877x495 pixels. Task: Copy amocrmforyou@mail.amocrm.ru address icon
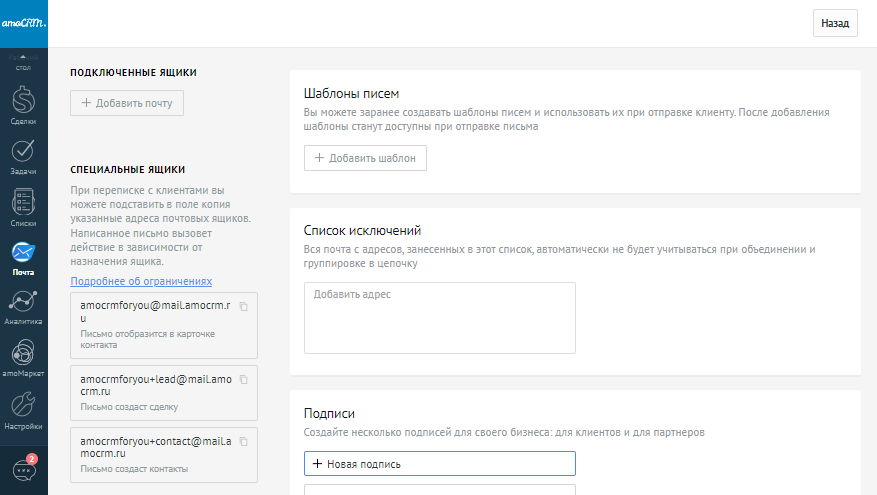point(244,306)
